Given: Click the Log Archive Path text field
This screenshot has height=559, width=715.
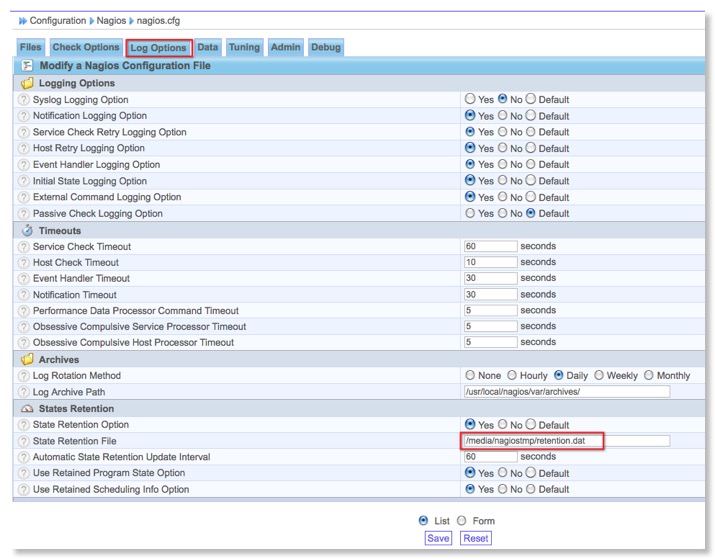Looking at the screenshot, I should click(x=566, y=392).
